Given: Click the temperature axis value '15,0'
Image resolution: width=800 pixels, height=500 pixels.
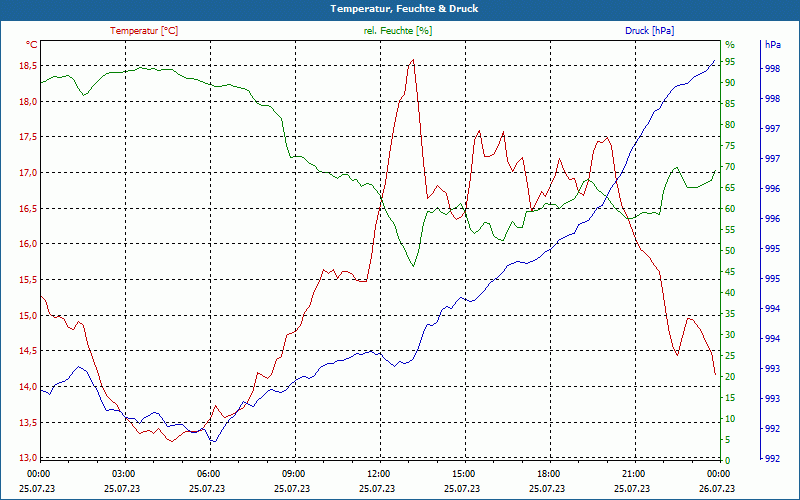Looking at the screenshot, I should pos(29,315).
